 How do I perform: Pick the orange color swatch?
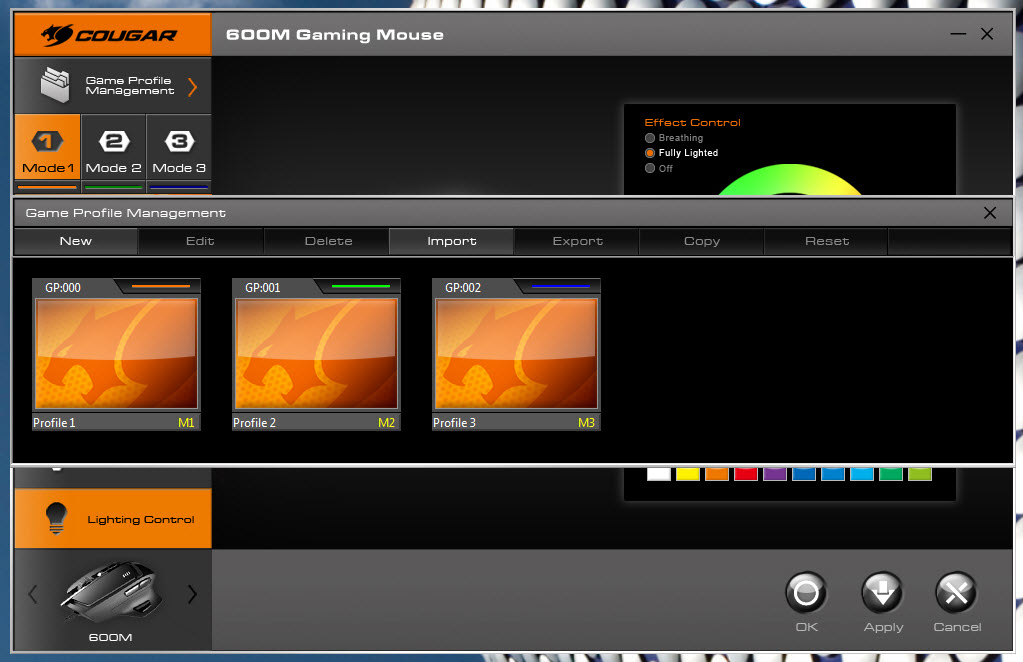pos(716,474)
